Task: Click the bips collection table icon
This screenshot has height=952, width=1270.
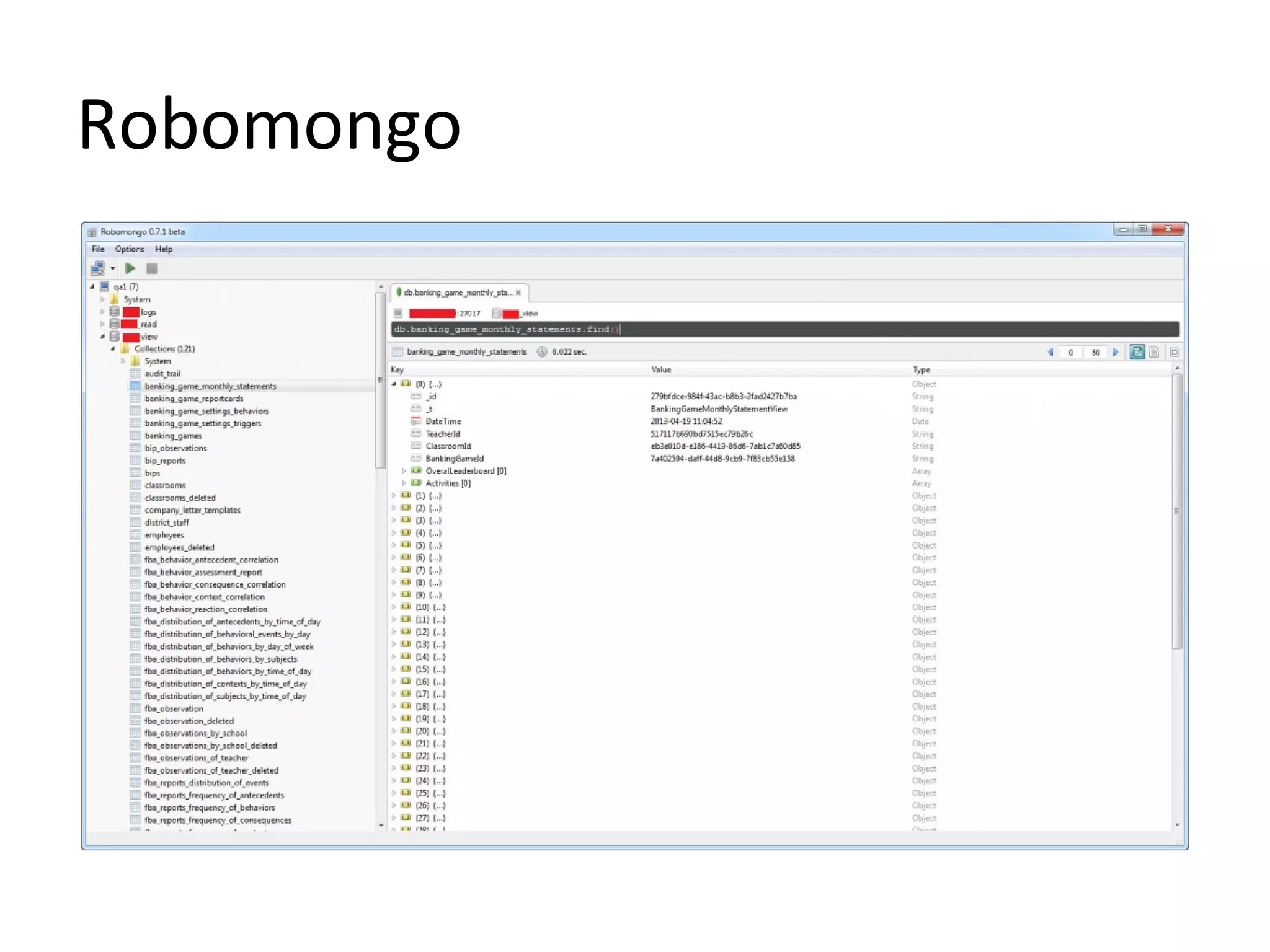Action: (135, 473)
